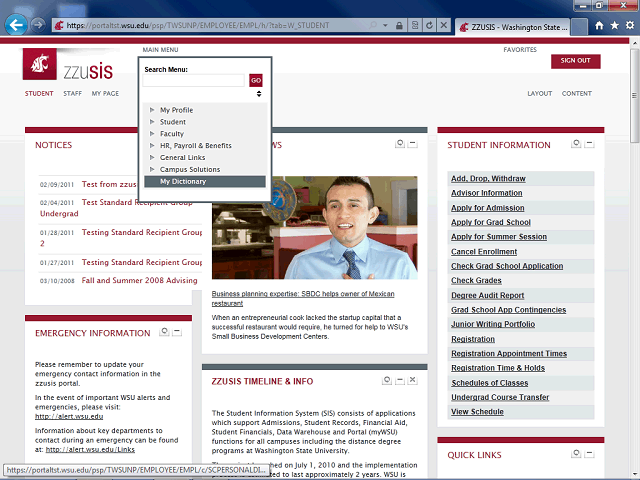Expand the Student menu folder

tap(152, 122)
